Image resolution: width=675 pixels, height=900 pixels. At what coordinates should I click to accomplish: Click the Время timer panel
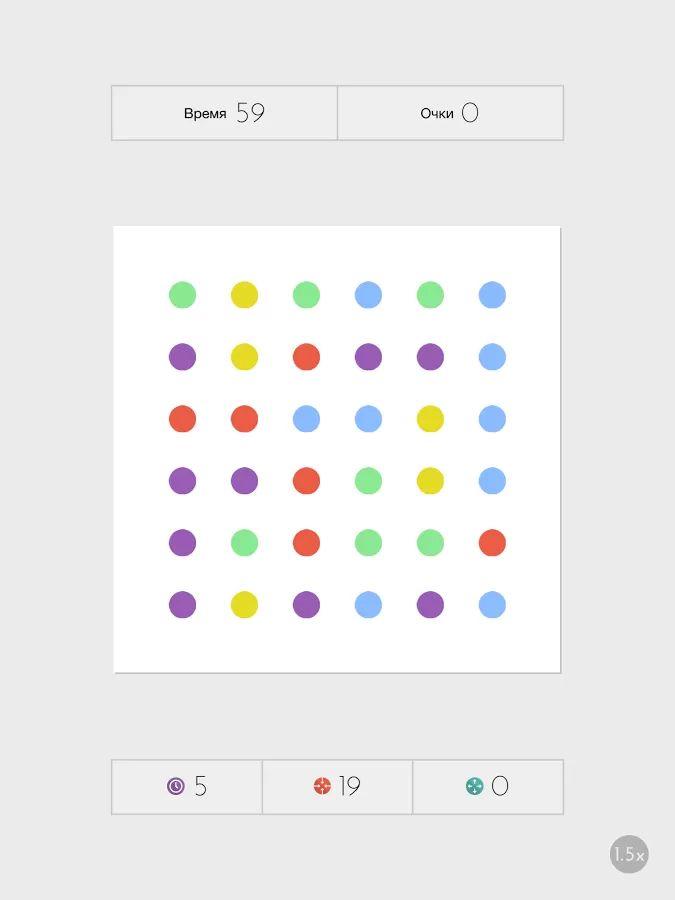coord(224,113)
